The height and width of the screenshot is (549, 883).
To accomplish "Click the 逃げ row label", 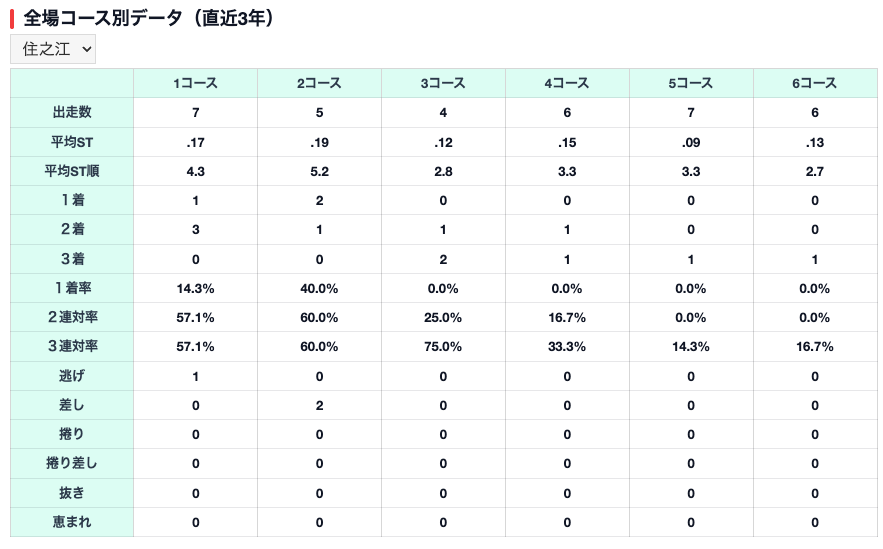I will click(72, 376).
